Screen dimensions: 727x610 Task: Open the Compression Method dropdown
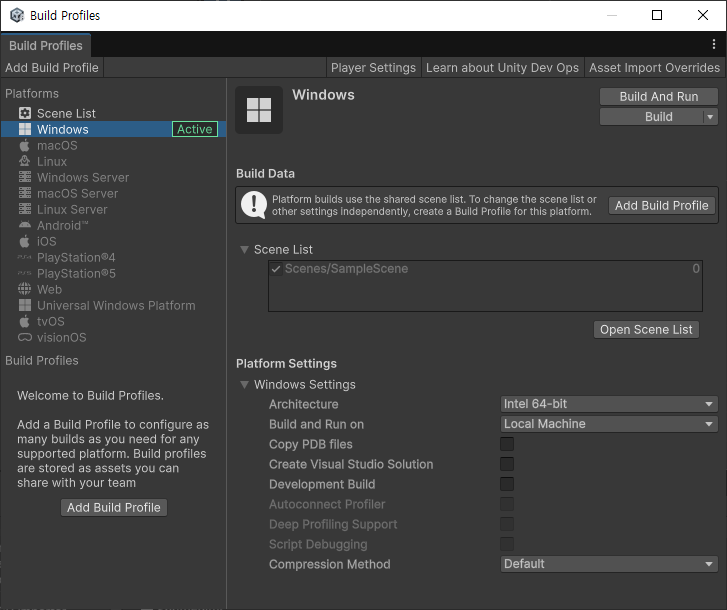(x=609, y=564)
